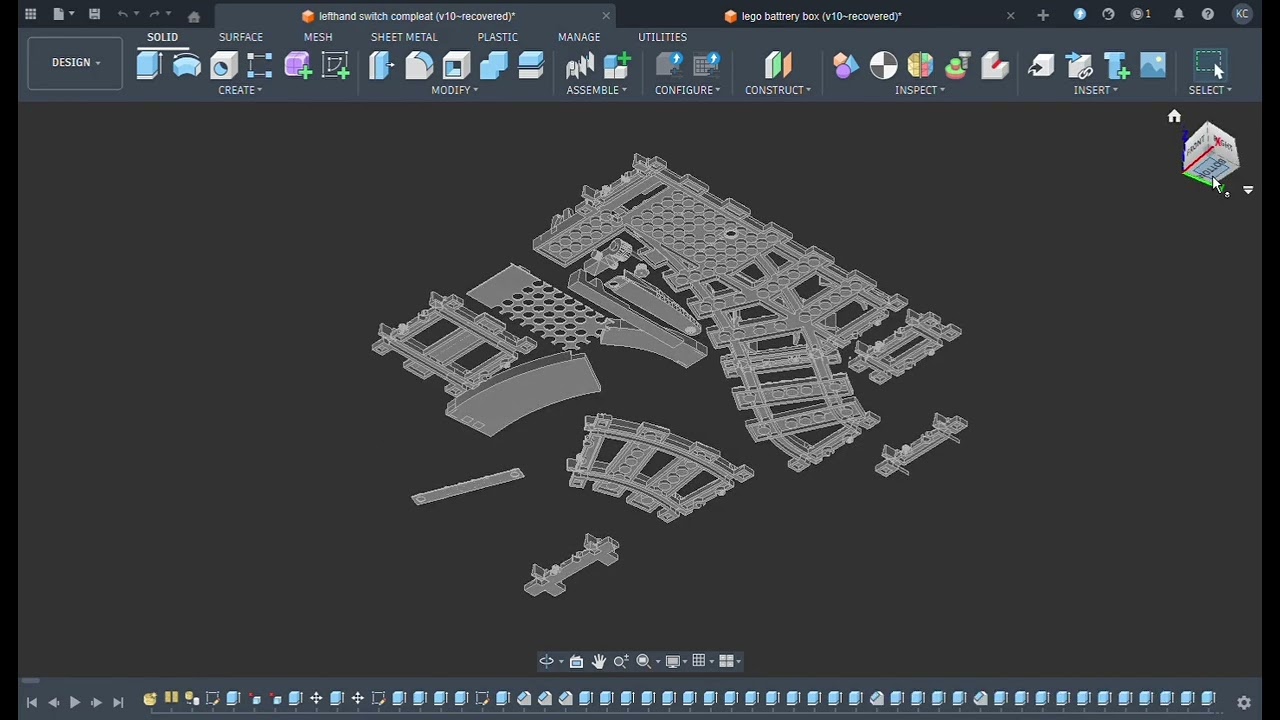The height and width of the screenshot is (720, 1280).
Task: Select the Create Sketch tool
Action: click(x=335, y=66)
